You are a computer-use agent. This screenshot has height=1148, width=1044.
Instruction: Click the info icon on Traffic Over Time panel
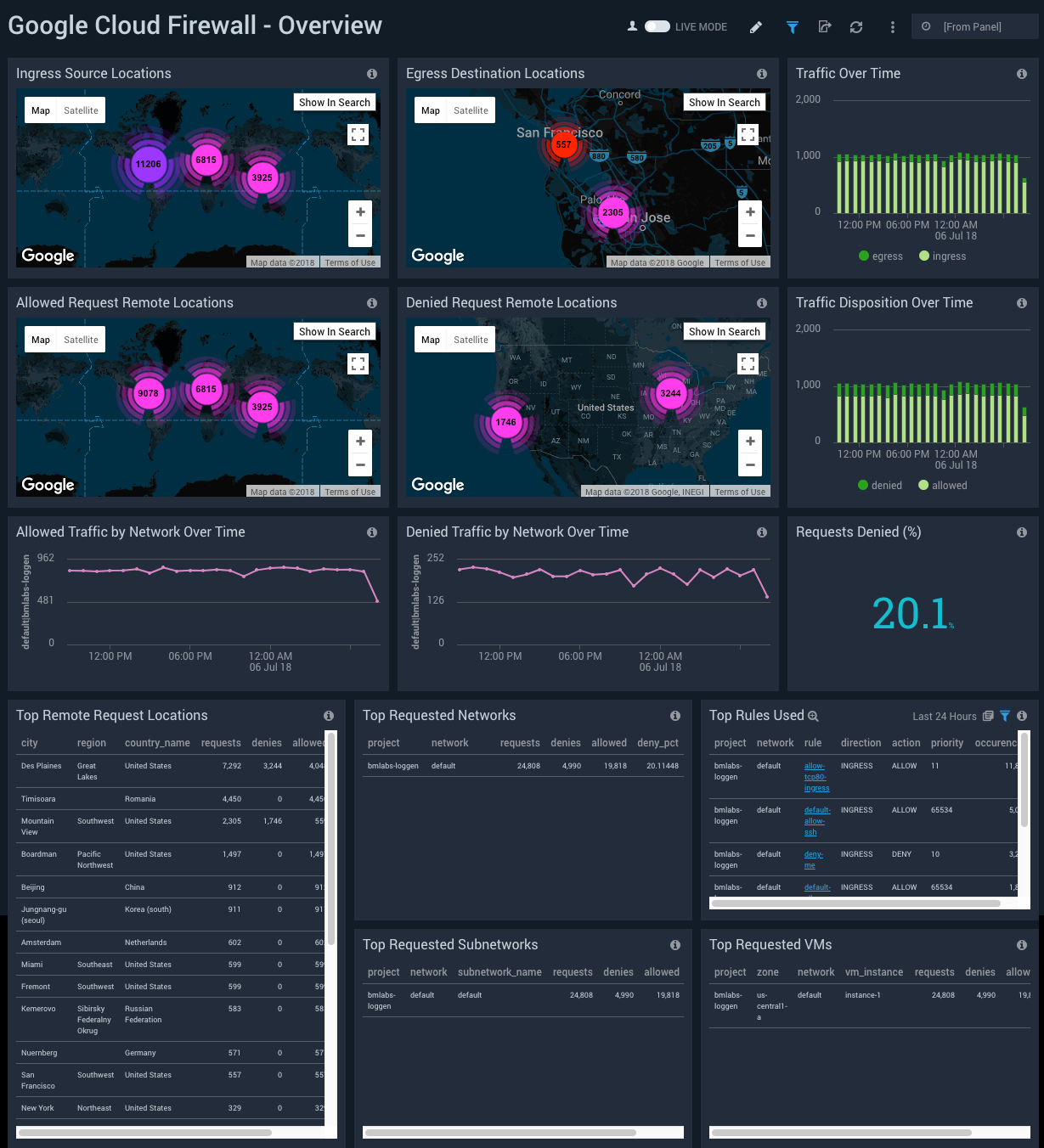point(1021,74)
